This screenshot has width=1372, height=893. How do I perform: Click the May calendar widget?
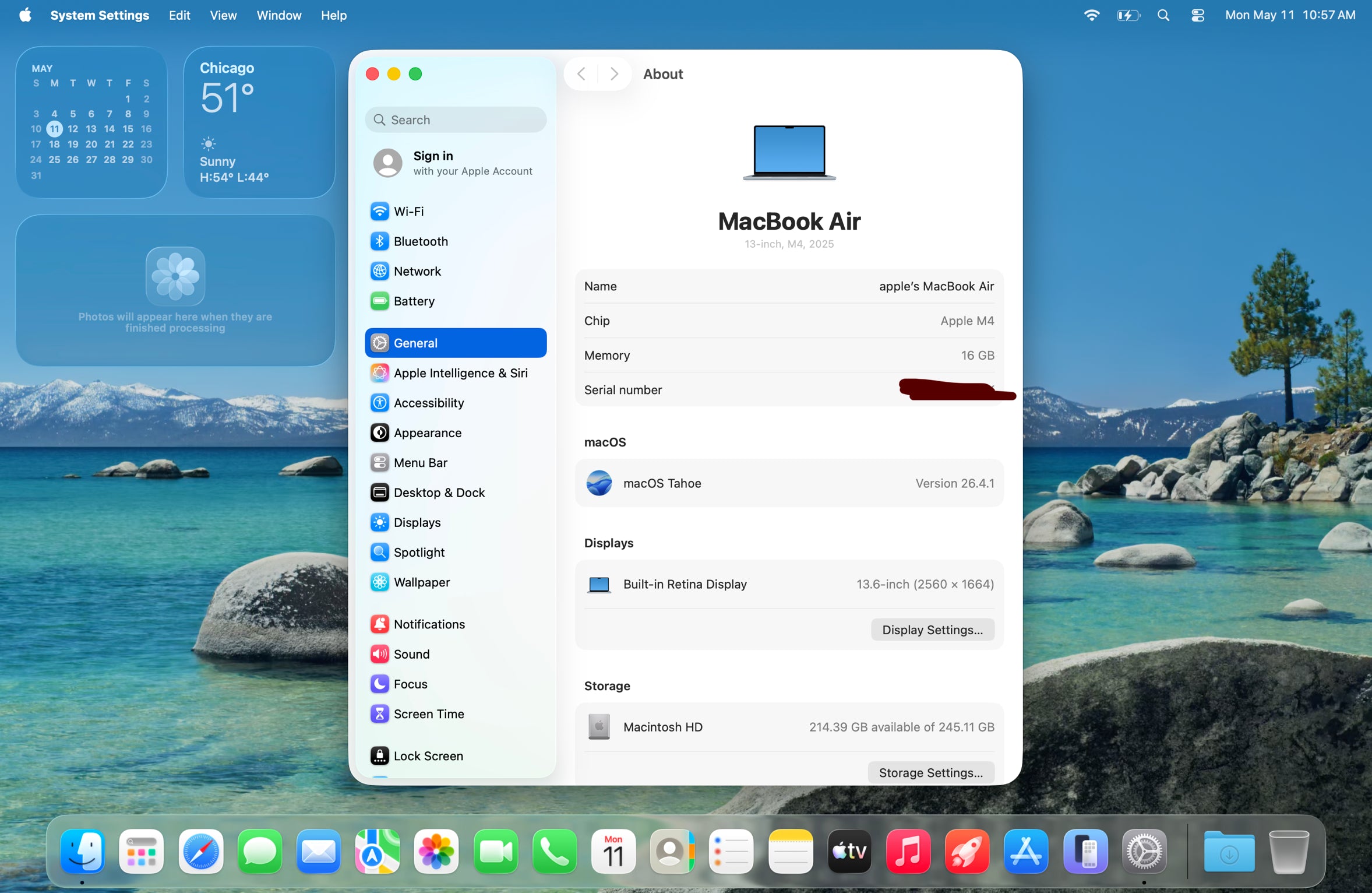(x=91, y=122)
